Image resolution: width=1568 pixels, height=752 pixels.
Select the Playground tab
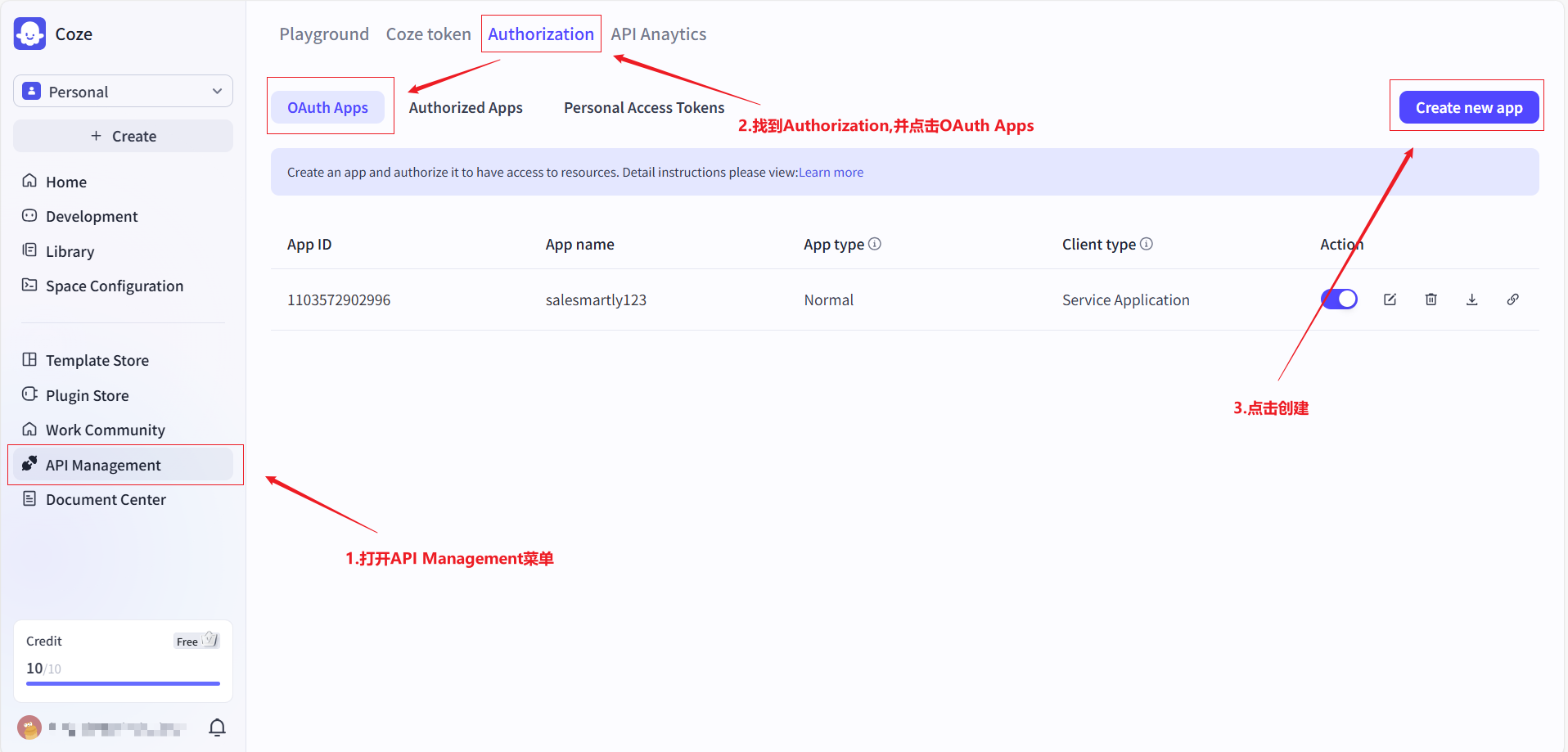(x=324, y=34)
